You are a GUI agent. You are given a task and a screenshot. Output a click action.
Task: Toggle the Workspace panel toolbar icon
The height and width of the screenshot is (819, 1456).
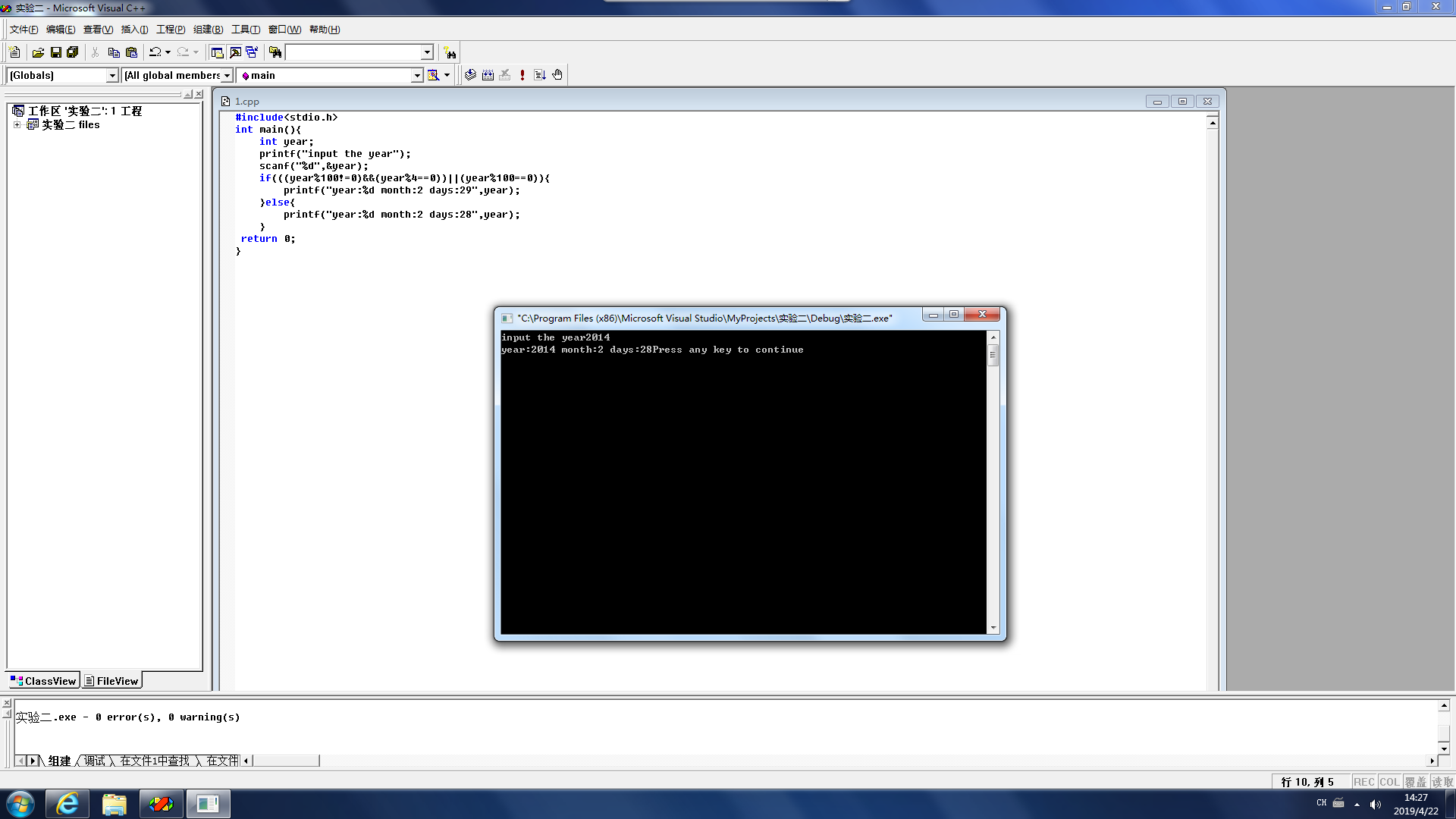click(x=217, y=52)
